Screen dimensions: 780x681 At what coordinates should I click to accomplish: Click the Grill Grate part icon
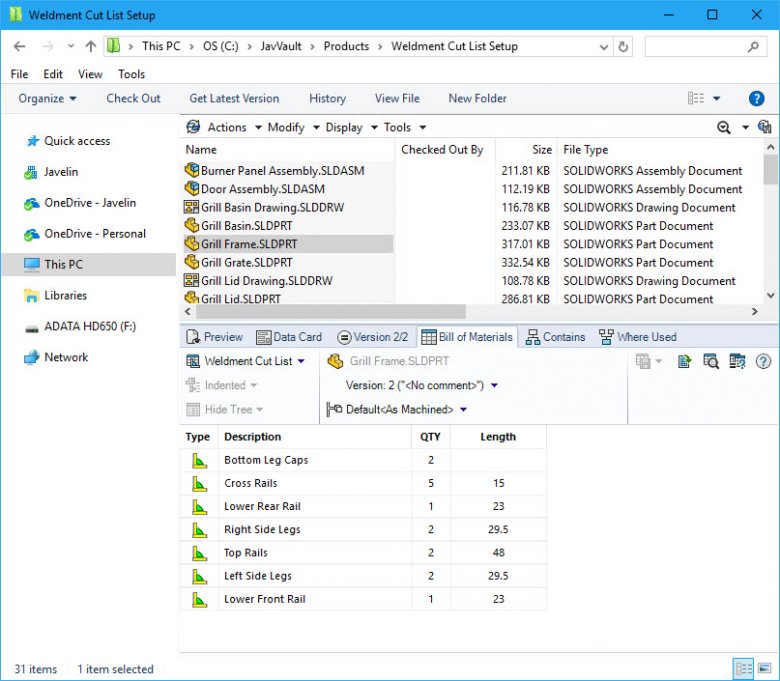pyautogui.click(x=192, y=262)
